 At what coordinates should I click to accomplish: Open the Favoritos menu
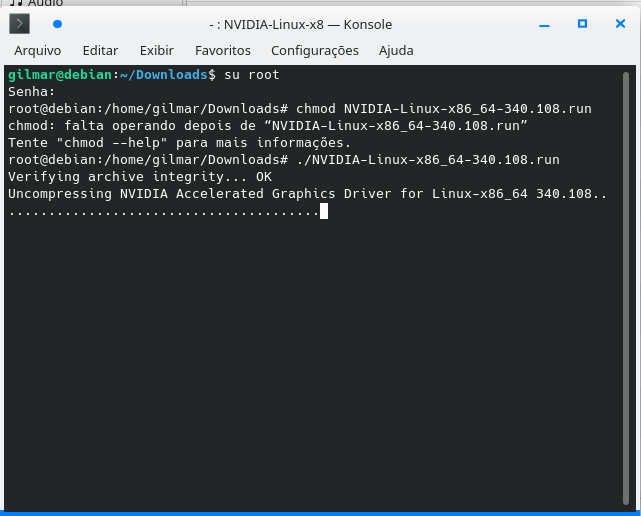pos(223,51)
